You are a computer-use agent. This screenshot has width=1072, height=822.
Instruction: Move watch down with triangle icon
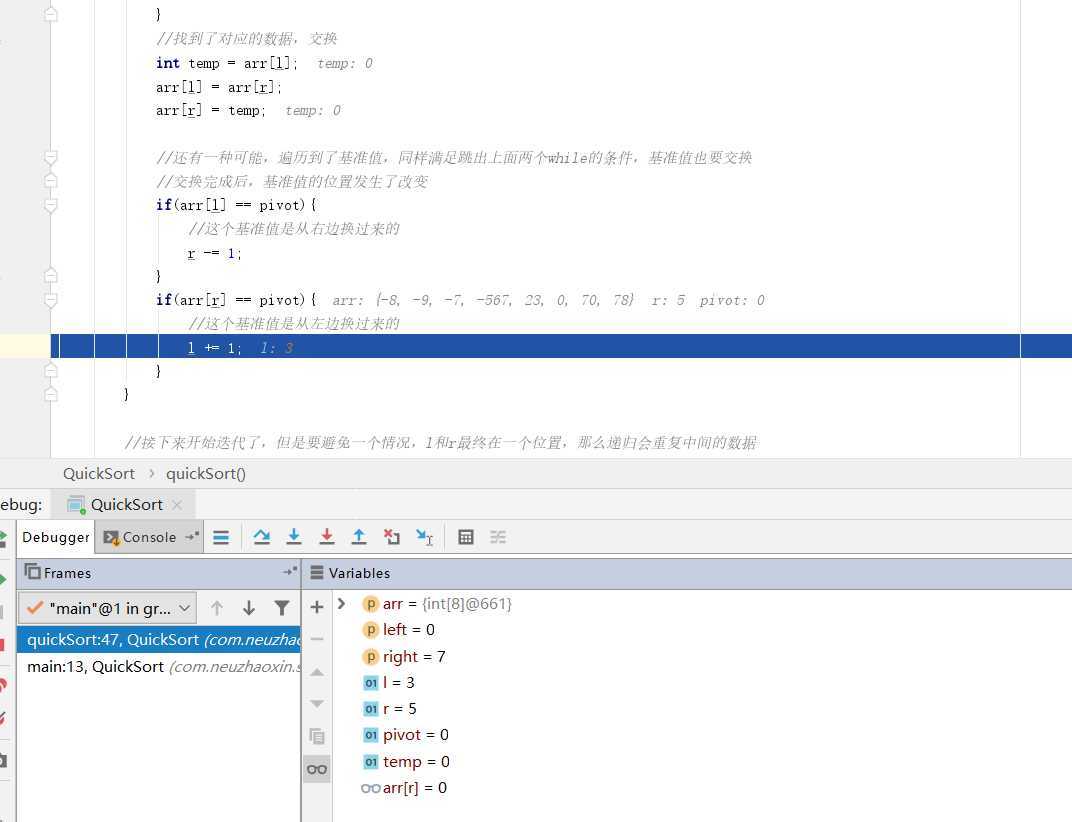(x=317, y=704)
